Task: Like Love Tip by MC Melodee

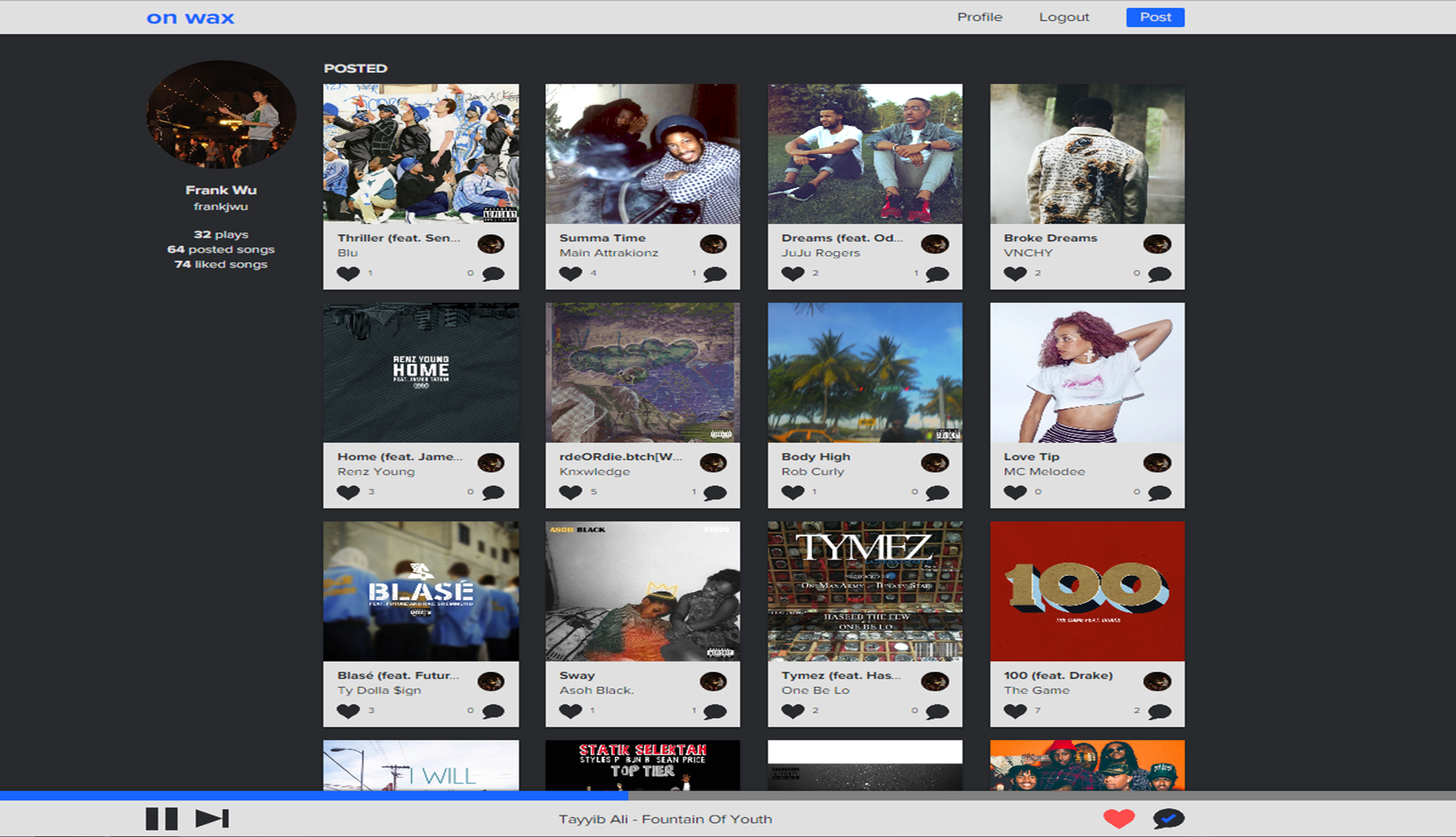Action: (1015, 492)
